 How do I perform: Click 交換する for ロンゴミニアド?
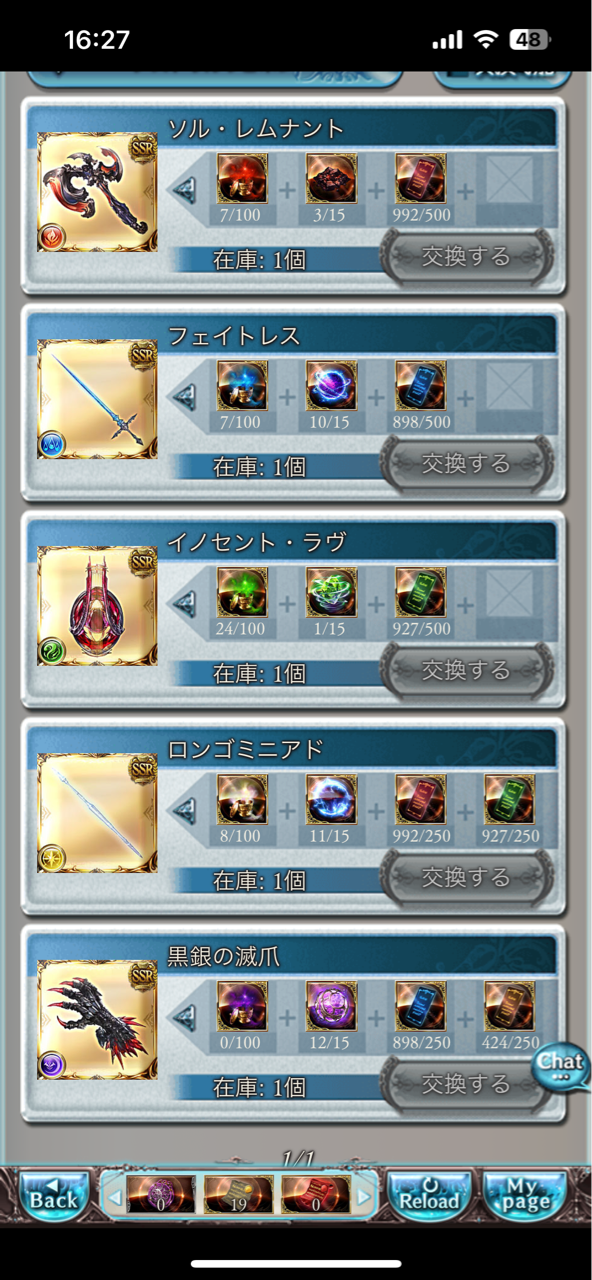pos(466,878)
